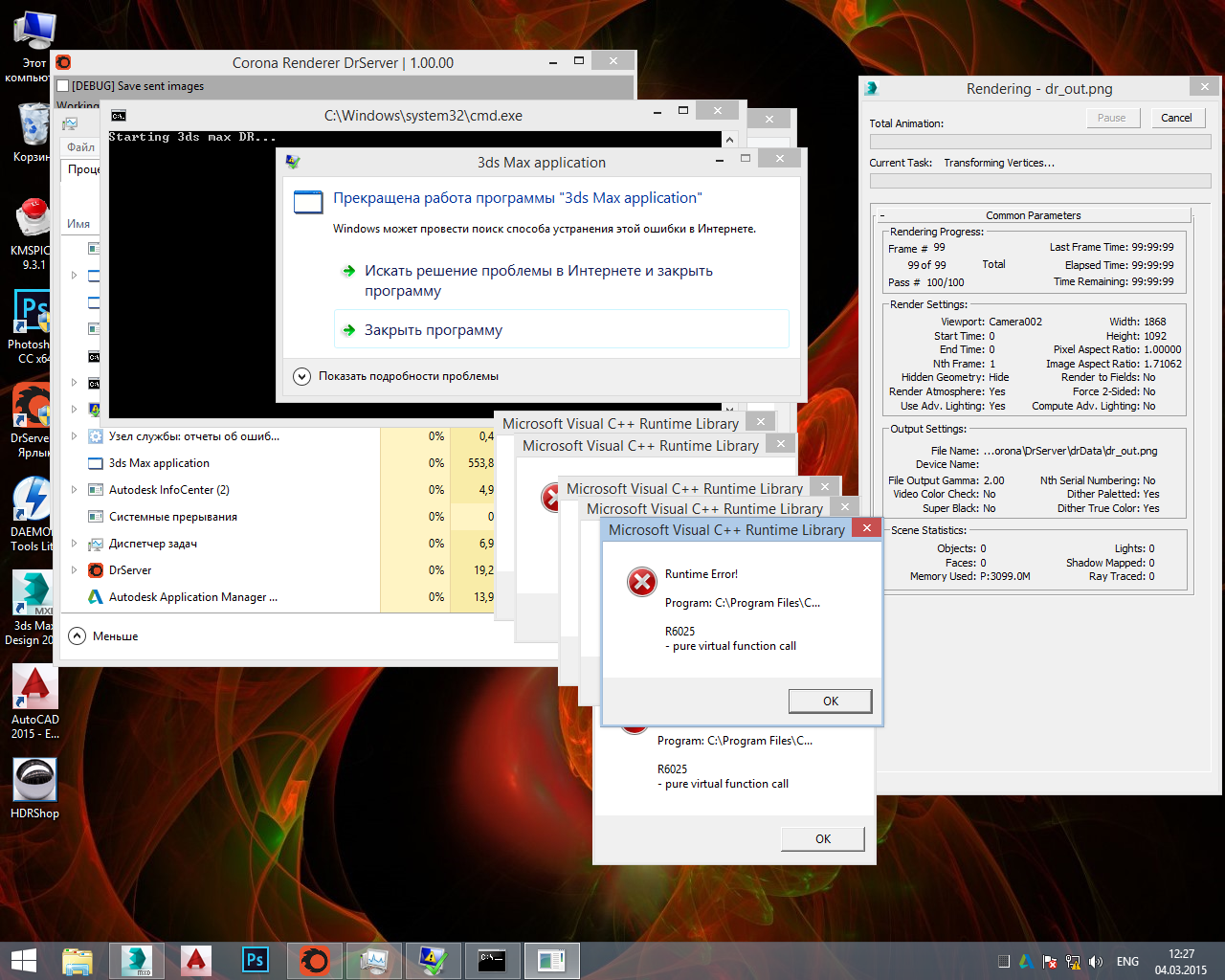Click the cmd.exe title bar icon

tap(119, 116)
